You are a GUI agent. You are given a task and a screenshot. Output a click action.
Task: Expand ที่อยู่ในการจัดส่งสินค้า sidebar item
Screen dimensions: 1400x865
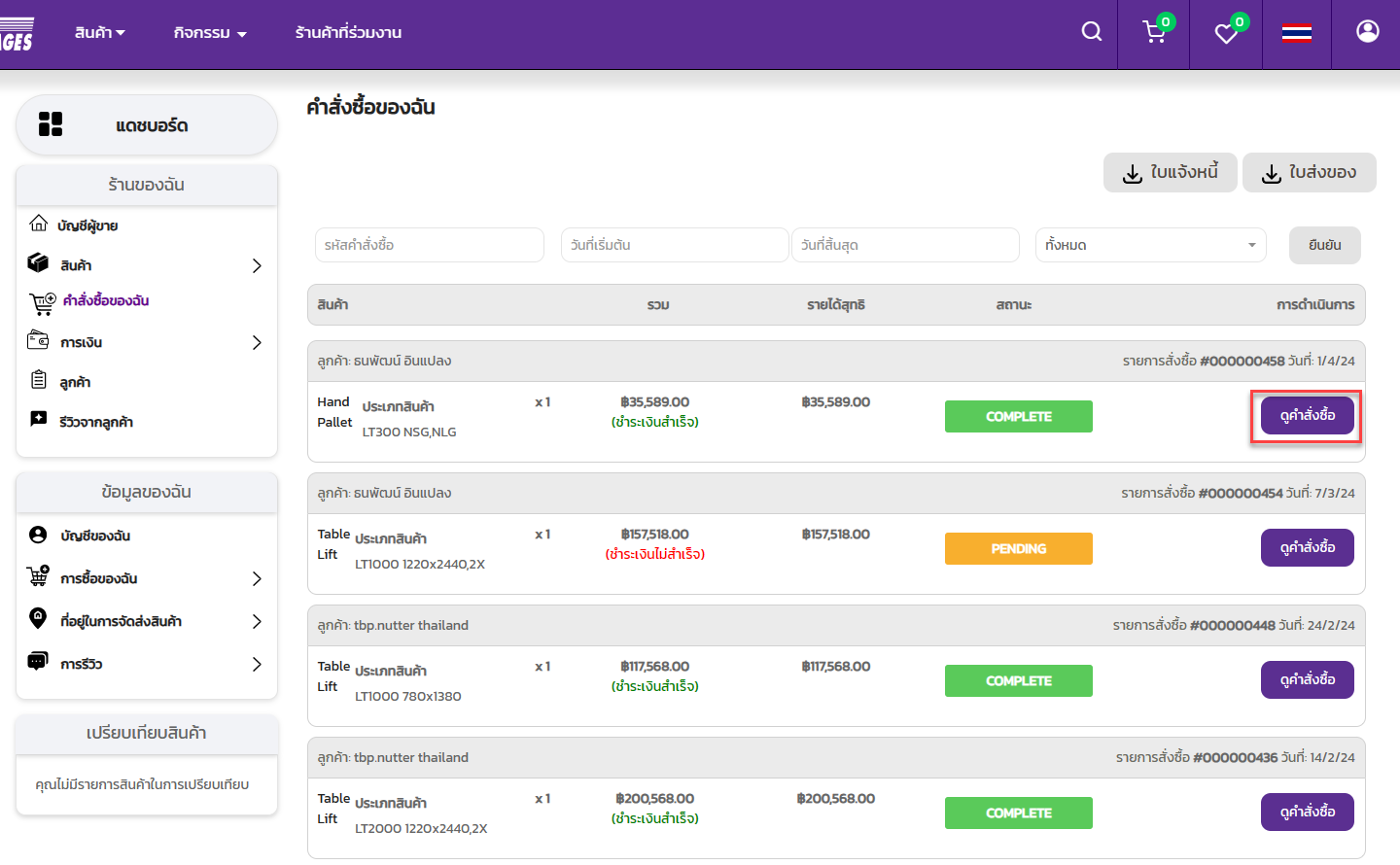click(x=257, y=621)
